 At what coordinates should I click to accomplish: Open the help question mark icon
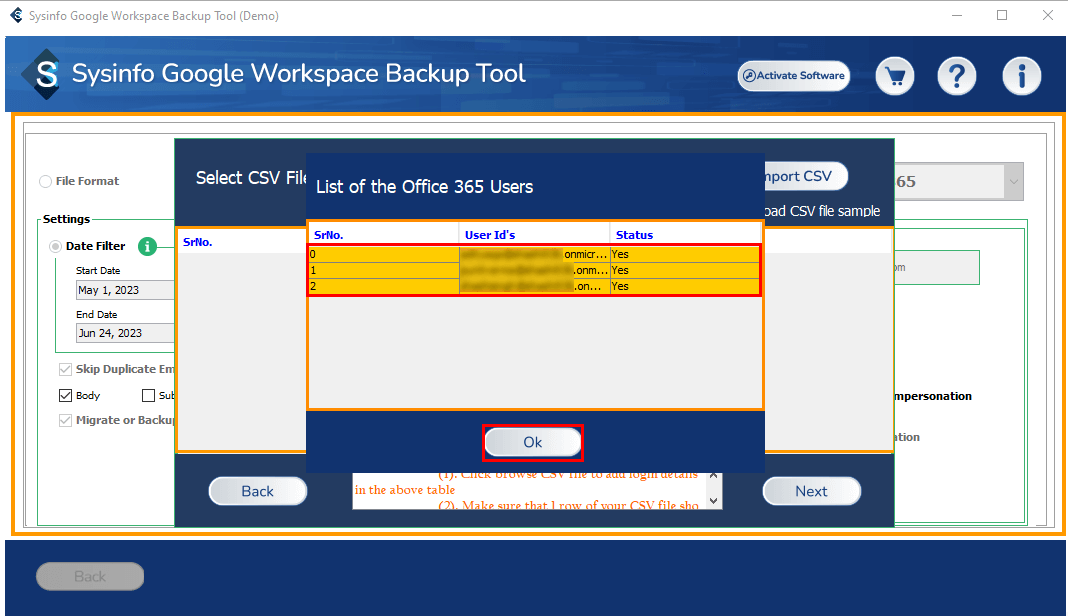956,76
